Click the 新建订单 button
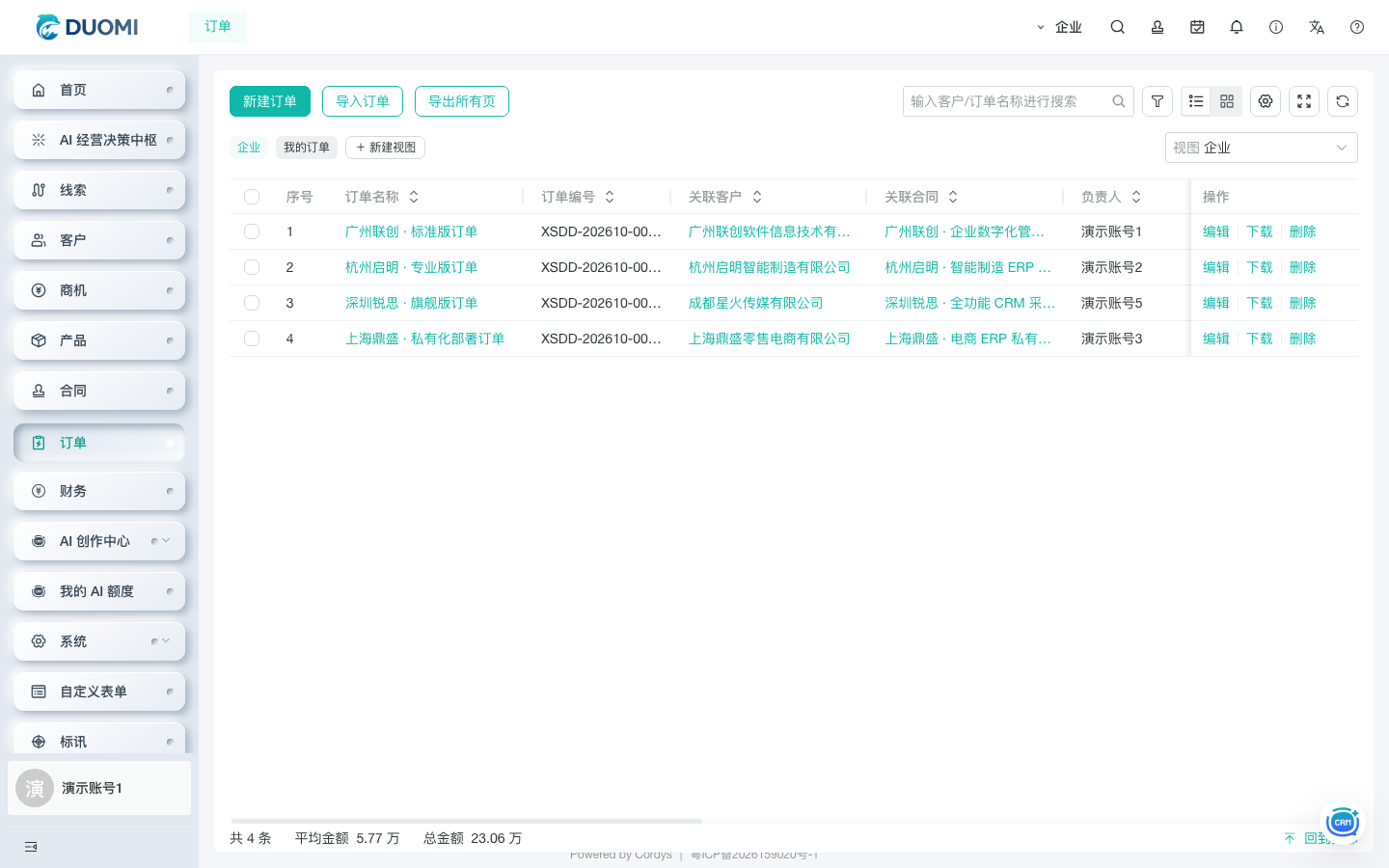The width and height of the screenshot is (1389, 868). [270, 101]
